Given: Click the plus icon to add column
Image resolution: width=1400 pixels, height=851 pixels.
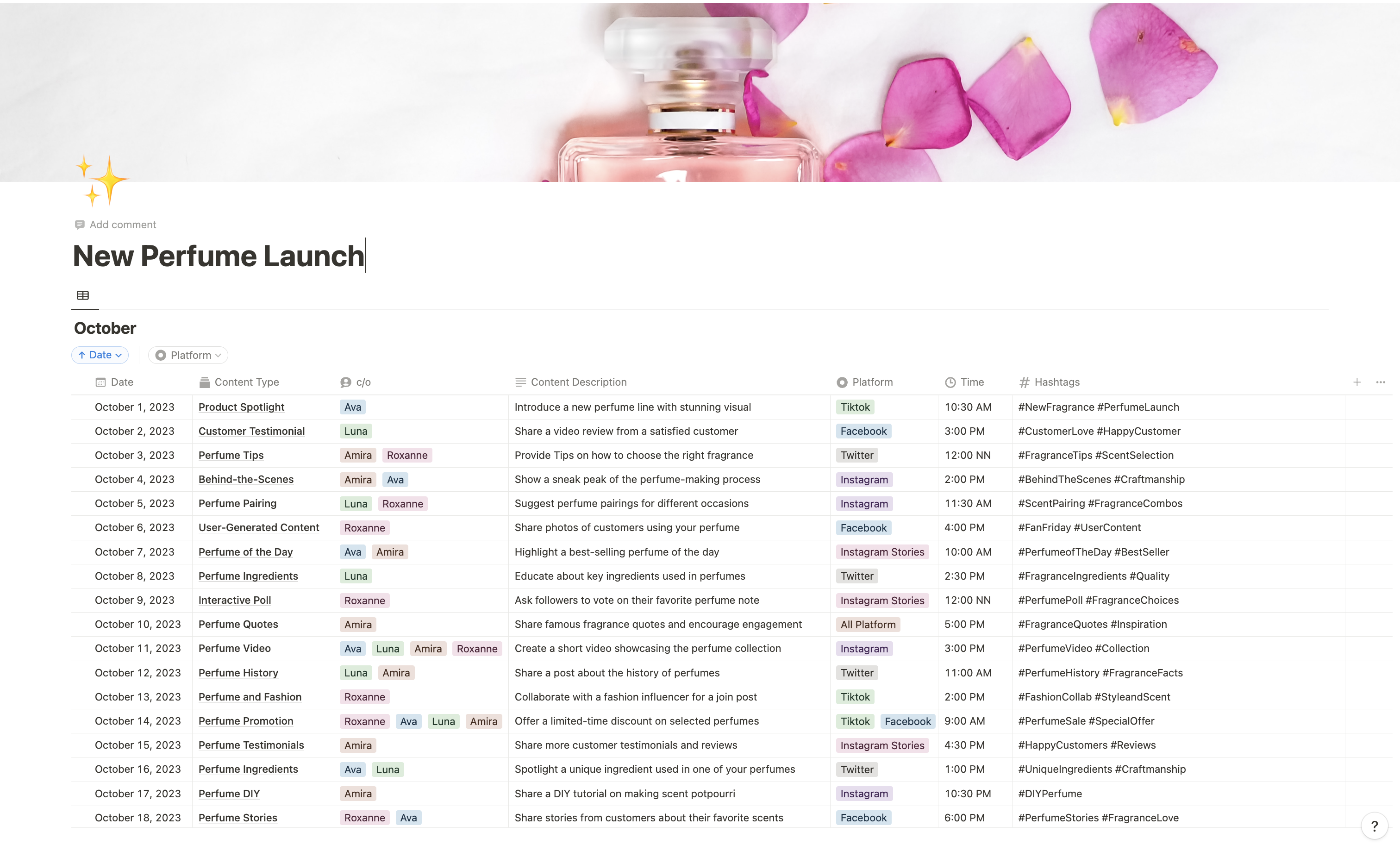Looking at the screenshot, I should (x=1357, y=382).
